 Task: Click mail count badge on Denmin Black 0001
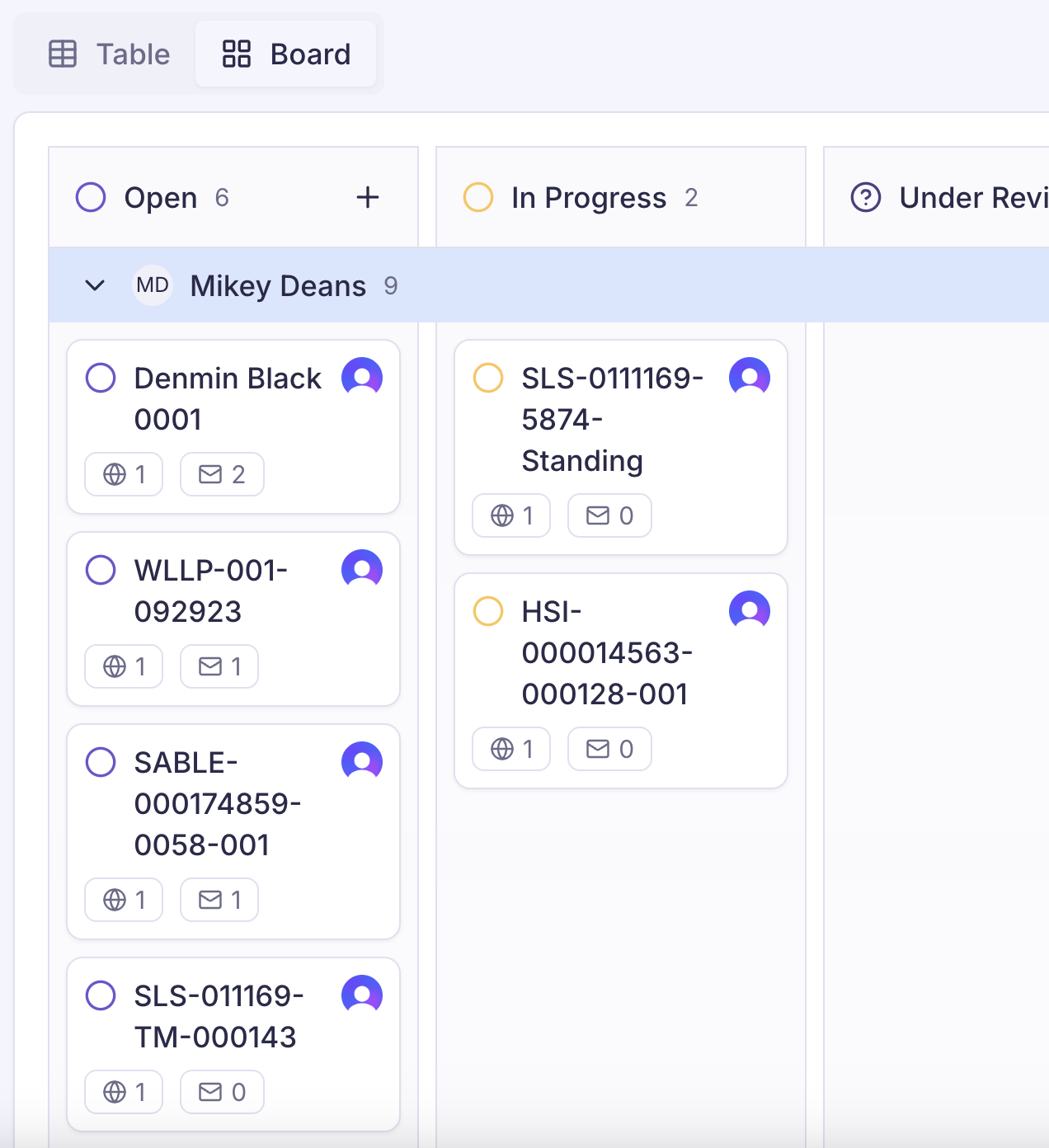(222, 474)
